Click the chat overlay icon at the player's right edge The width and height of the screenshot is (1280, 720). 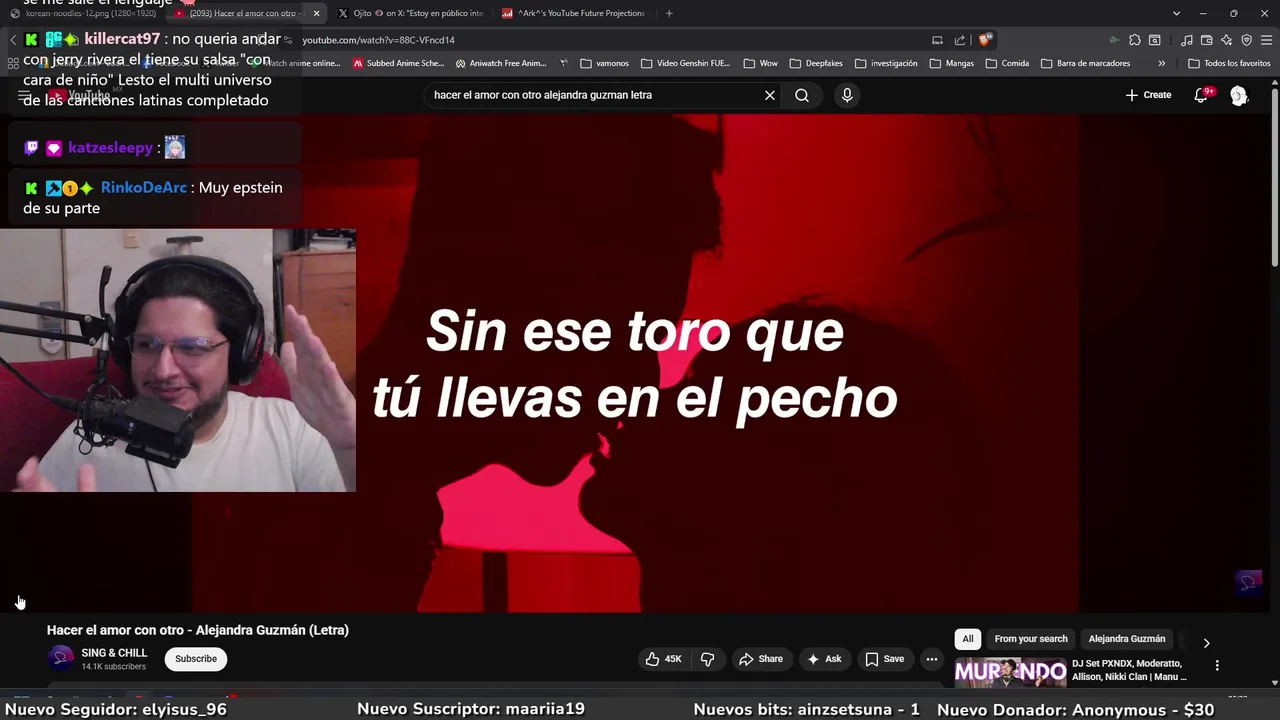point(1249,582)
